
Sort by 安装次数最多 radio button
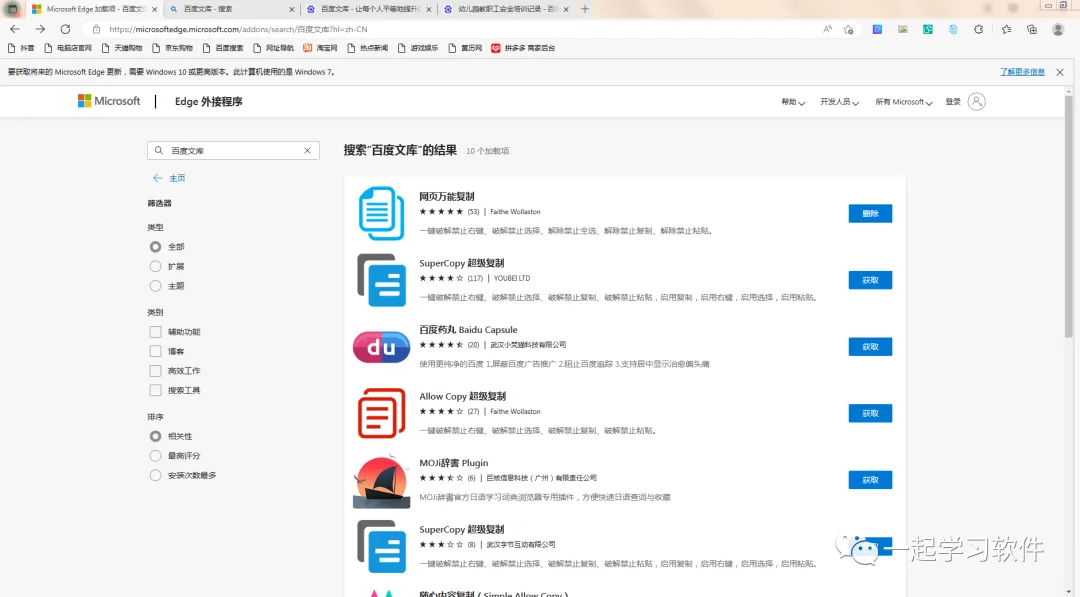(x=156, y=475)
